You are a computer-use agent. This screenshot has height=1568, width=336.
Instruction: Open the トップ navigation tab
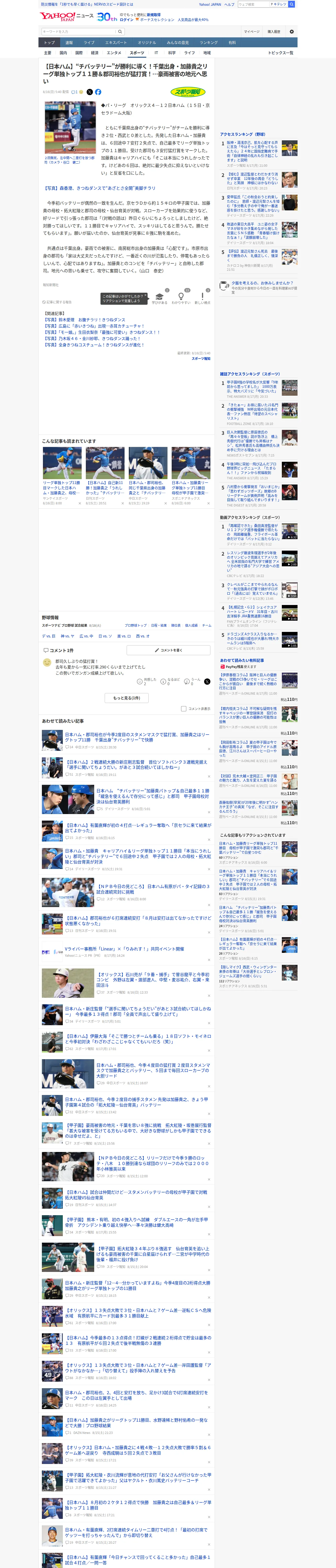tap(49, 43)
